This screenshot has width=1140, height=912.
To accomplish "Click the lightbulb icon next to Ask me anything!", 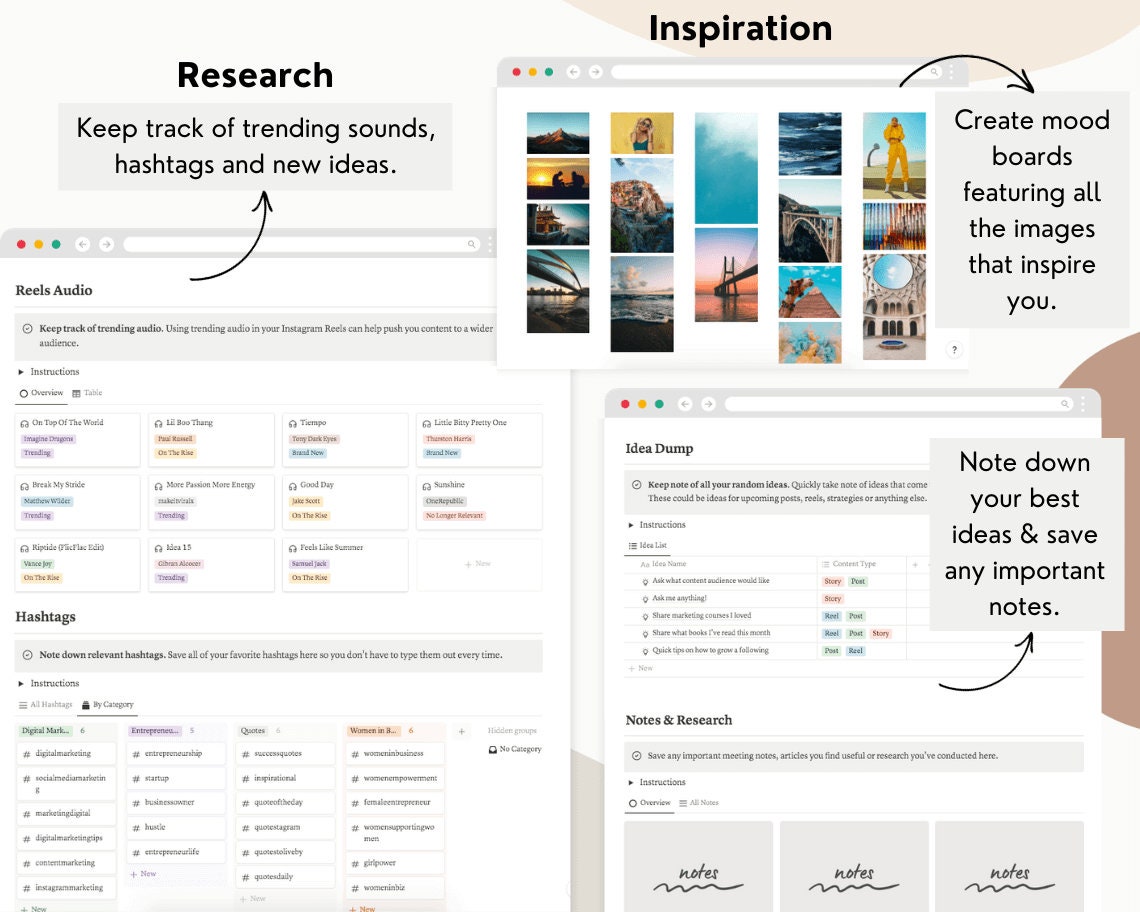I will (644, 598).
